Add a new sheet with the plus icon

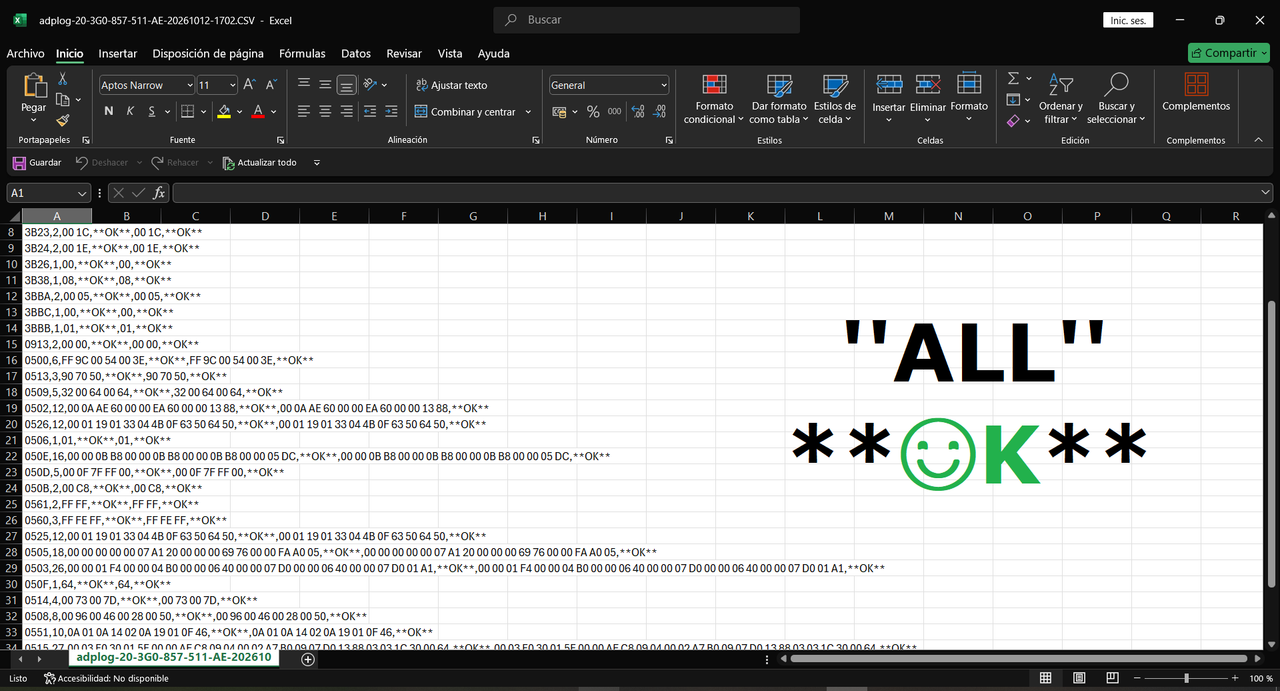pos(308,659)
